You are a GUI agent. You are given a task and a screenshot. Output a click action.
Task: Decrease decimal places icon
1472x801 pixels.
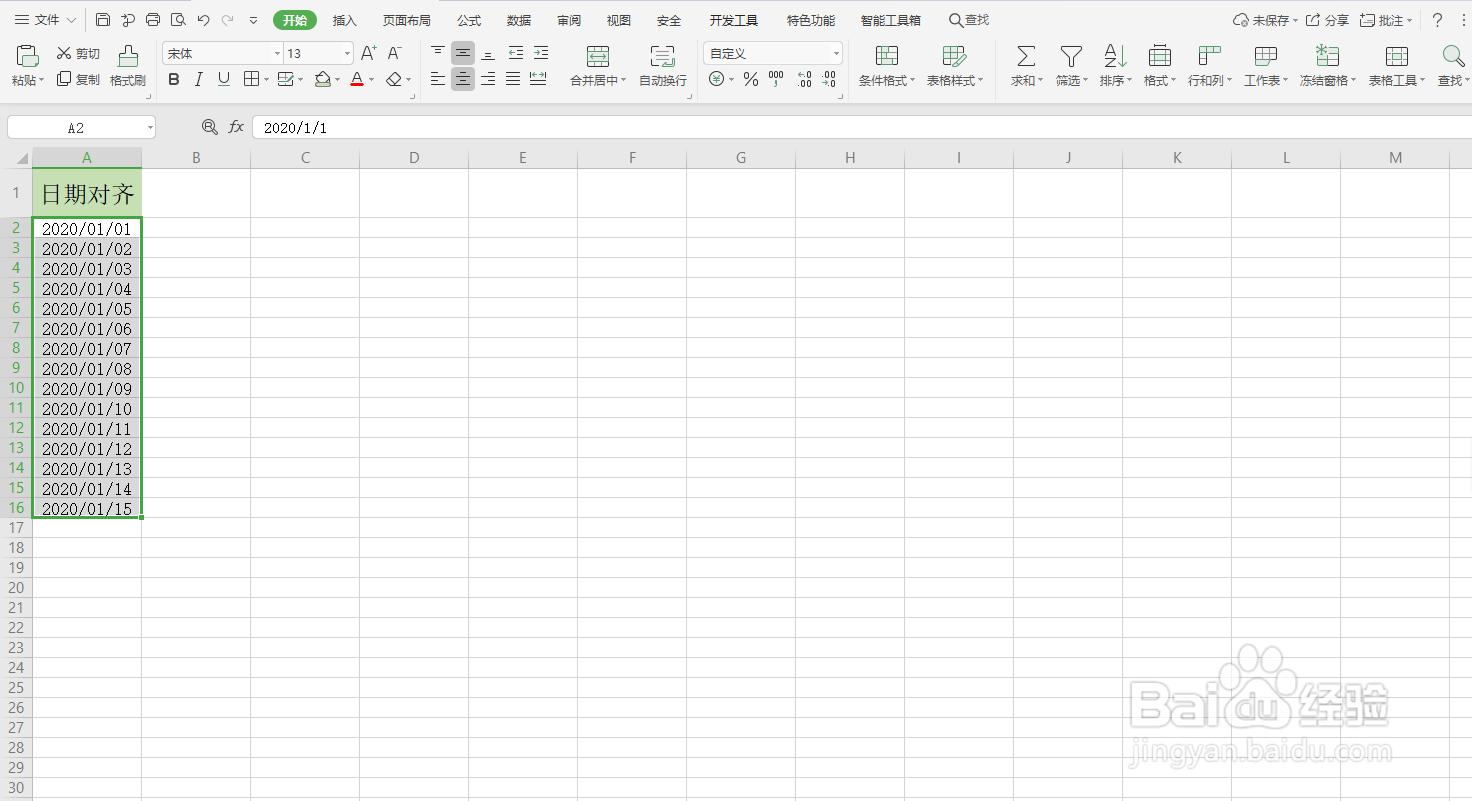pos(829,79)
